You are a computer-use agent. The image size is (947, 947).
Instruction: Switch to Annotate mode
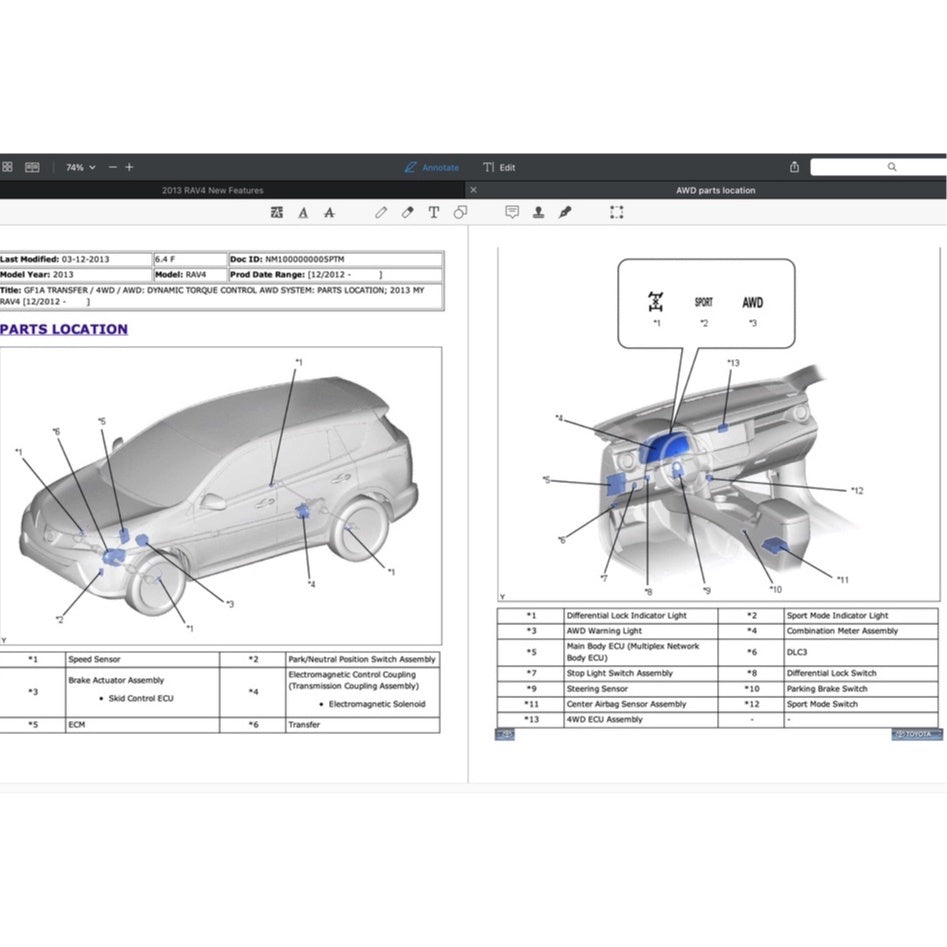point(431,167)
